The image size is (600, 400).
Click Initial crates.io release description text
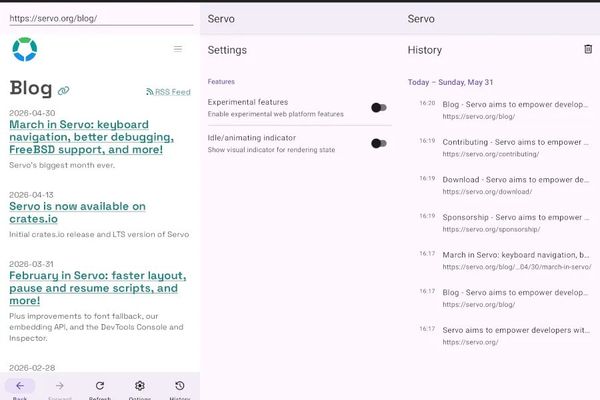tap(99, 234)
